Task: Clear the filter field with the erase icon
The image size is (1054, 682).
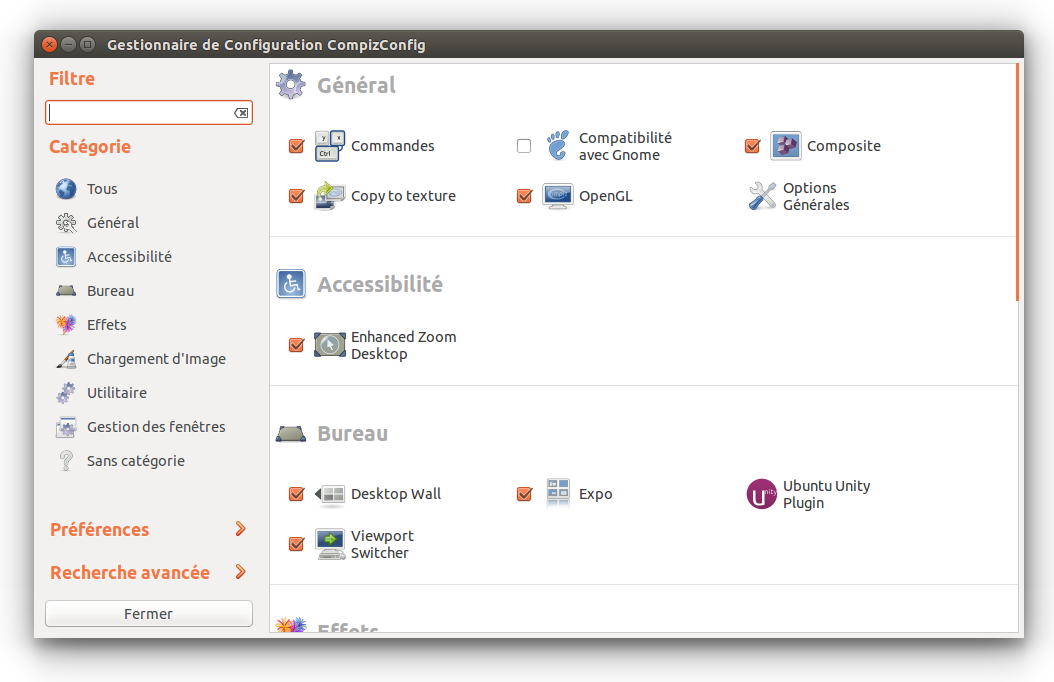Action: pos(241,113)
